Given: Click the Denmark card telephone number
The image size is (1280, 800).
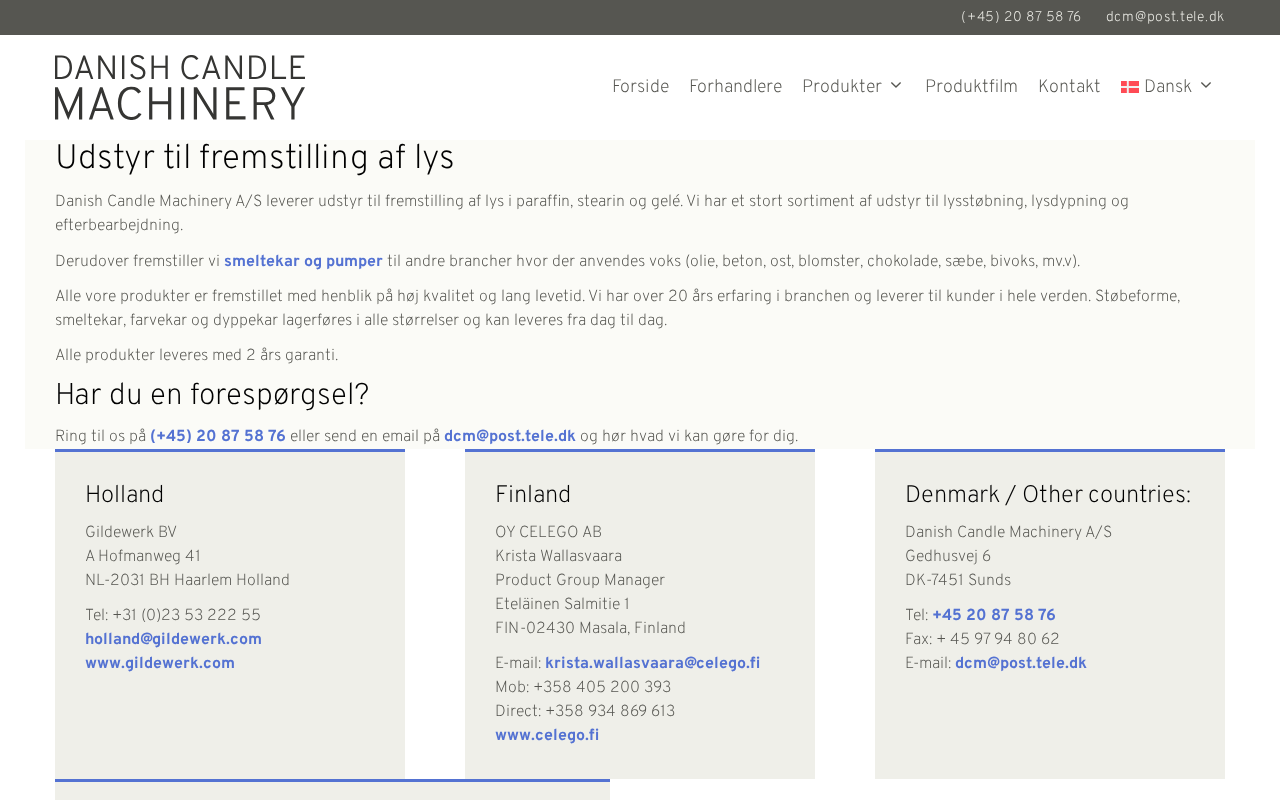Looking at the screenshot, I should click(x=993, y=615).
